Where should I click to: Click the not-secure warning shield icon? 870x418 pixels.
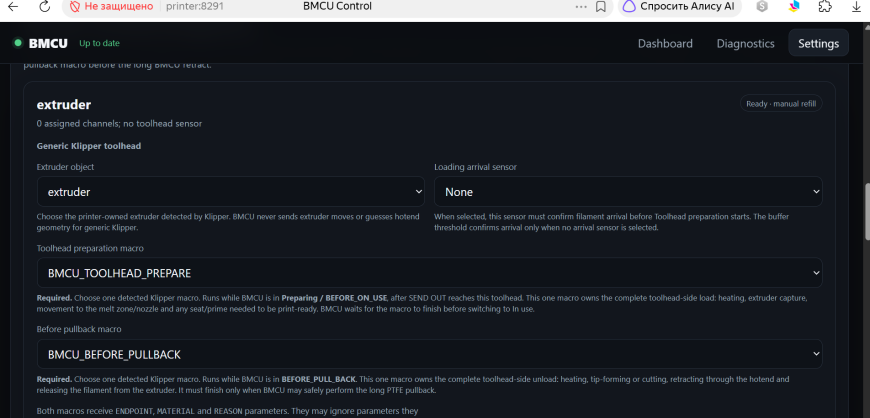pos(75,7)
